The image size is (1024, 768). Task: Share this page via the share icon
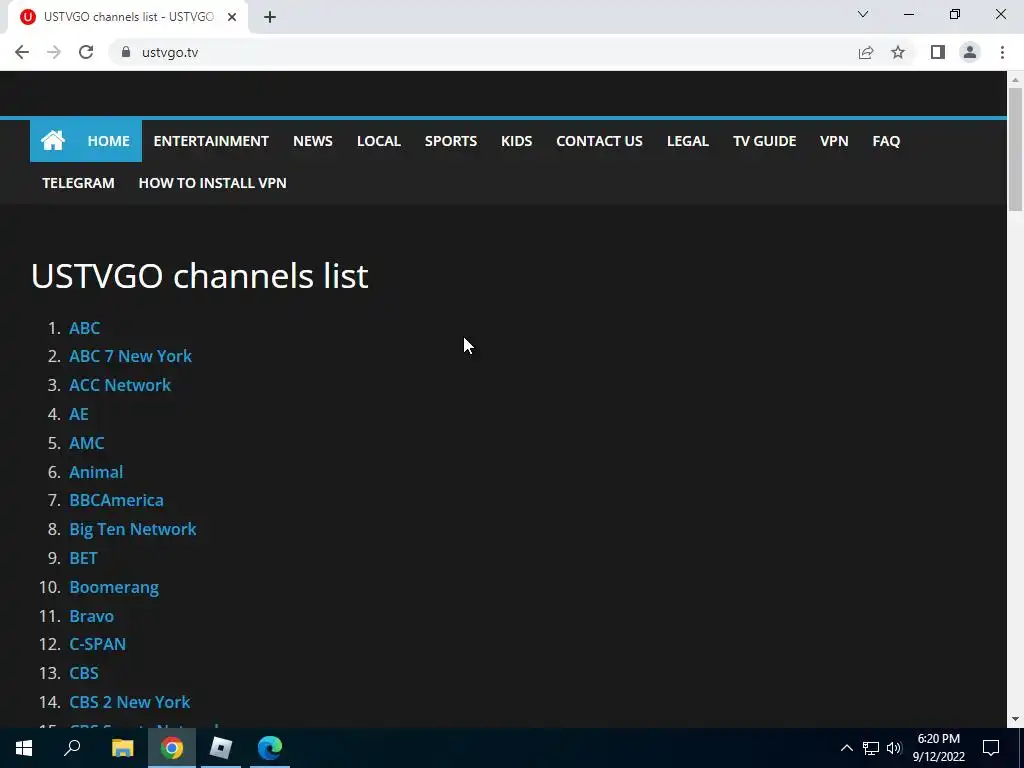point(866,52)
